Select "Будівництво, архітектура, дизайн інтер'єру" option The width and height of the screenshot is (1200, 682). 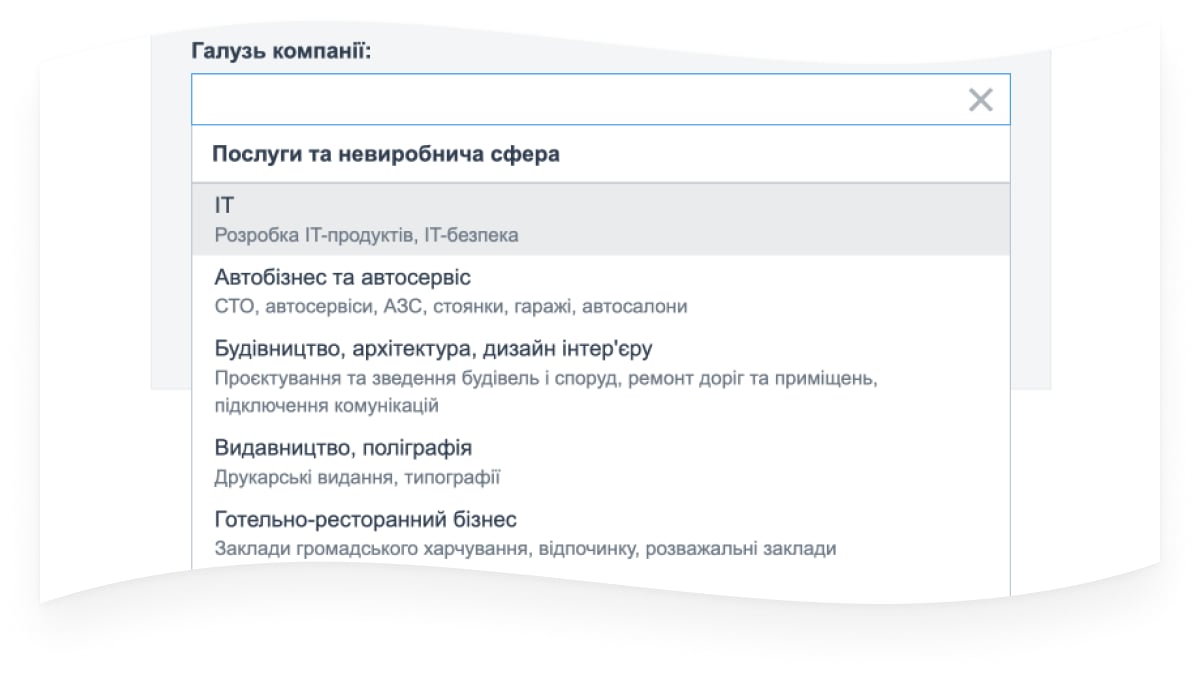point(433,349)
